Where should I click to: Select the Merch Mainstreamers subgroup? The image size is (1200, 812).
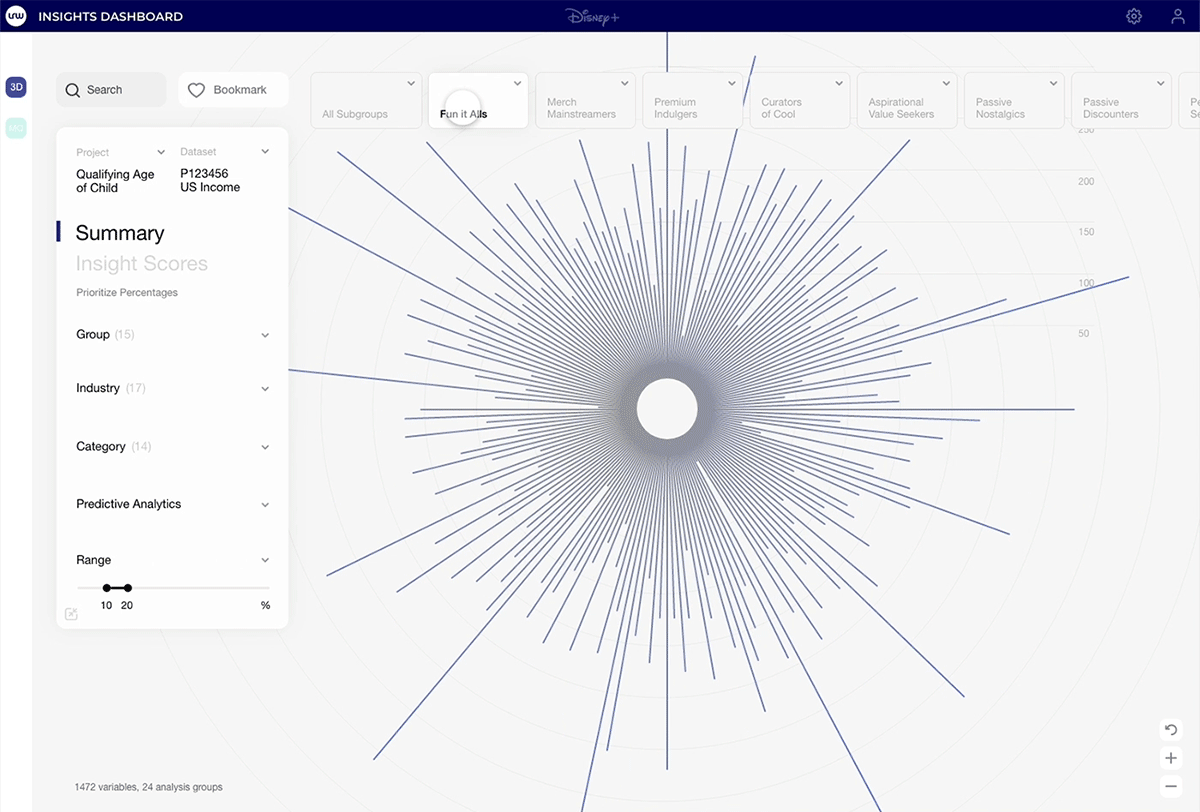point(585,100)
